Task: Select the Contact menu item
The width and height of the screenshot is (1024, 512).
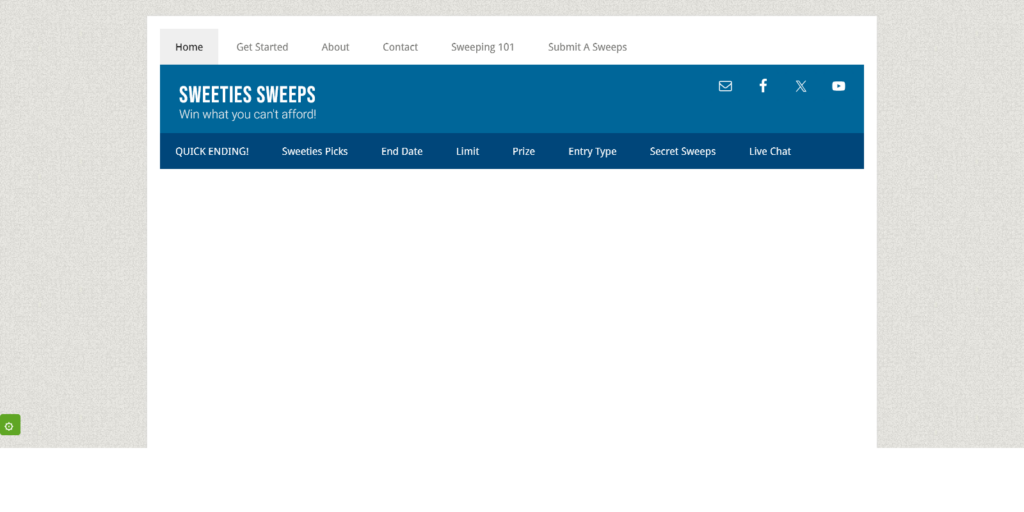Action: pyautogui.click(x=400, y=47)
